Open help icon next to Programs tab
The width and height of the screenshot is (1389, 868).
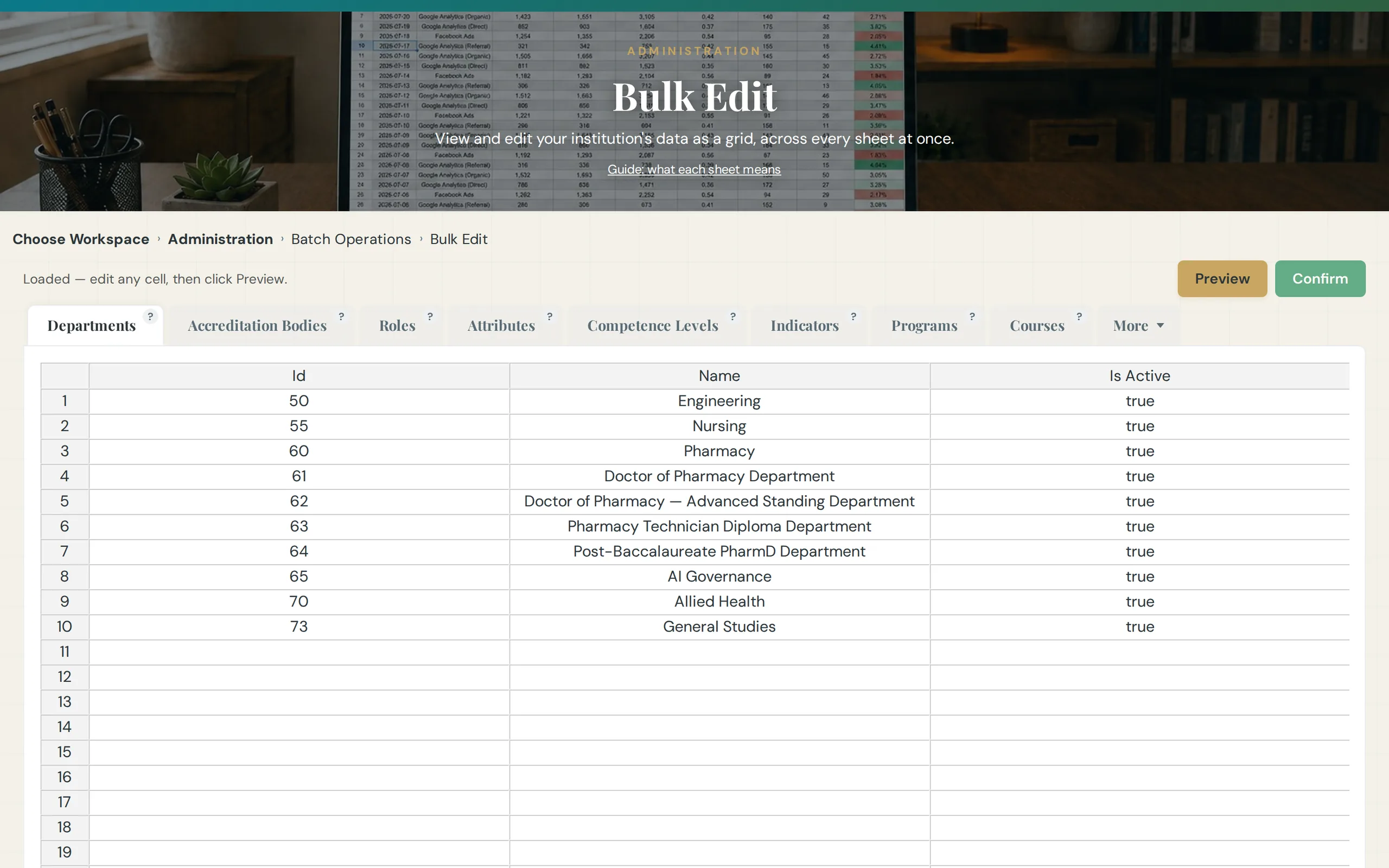point(972,316)
